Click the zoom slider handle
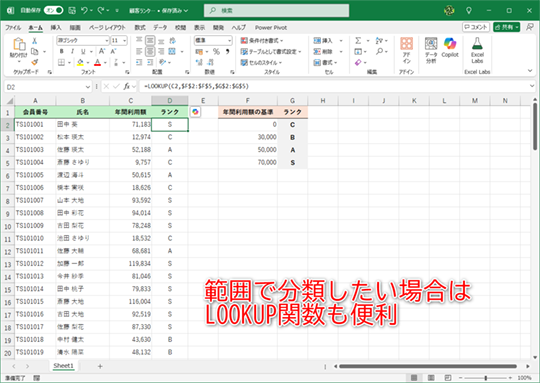The height and width of the screenshot is (383, 540). coord(486,378)
